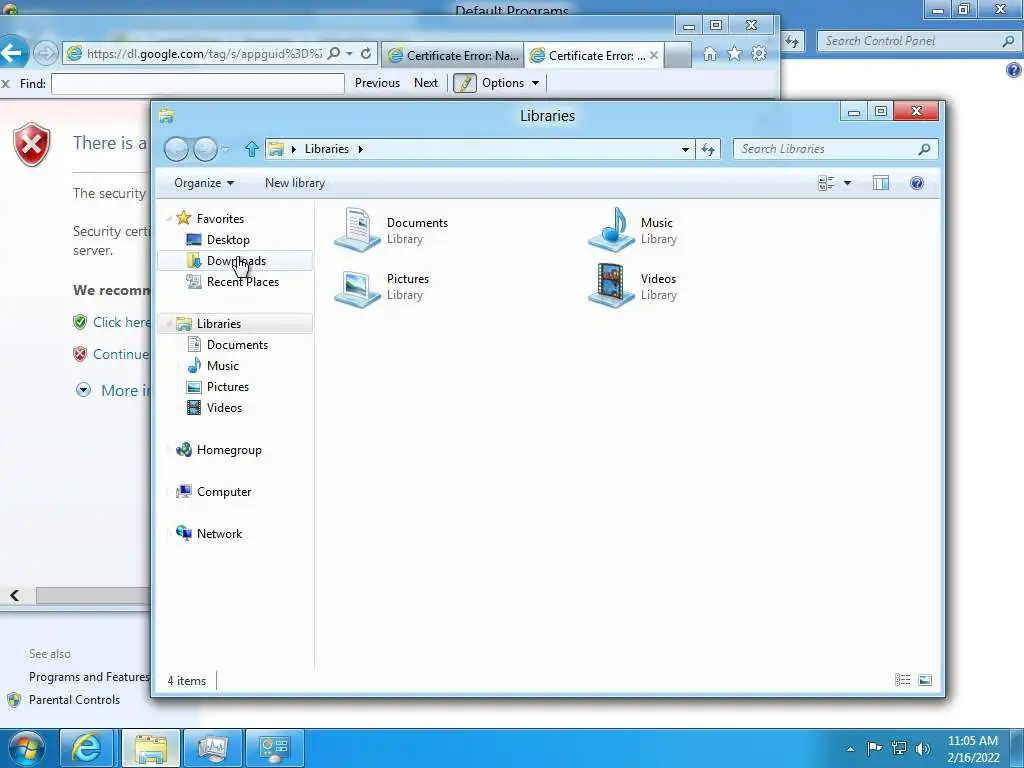Open the Videos library icon
Viewport: 1024px width, 768px height.
[x=611, y=286]
